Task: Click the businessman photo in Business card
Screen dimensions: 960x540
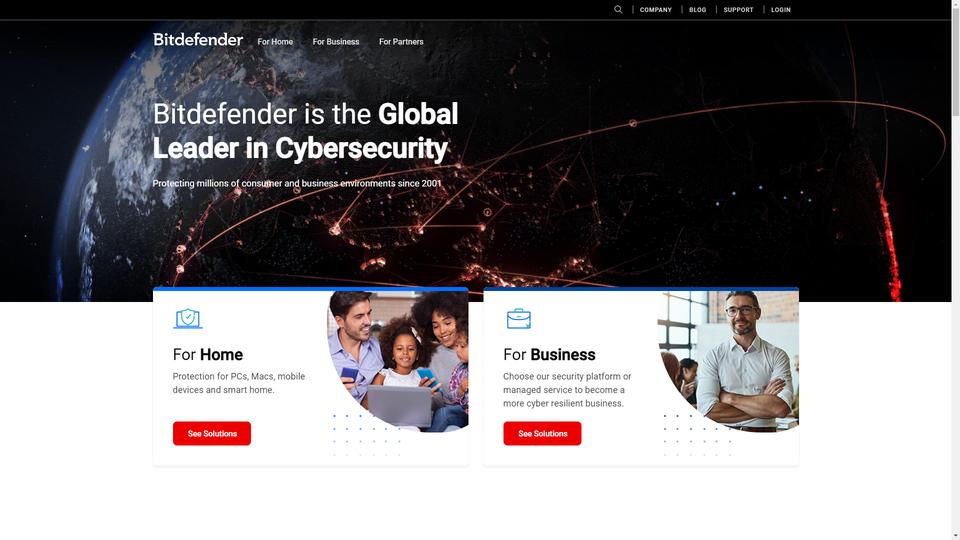Action: pyautogui.click(x=729, y=361)
